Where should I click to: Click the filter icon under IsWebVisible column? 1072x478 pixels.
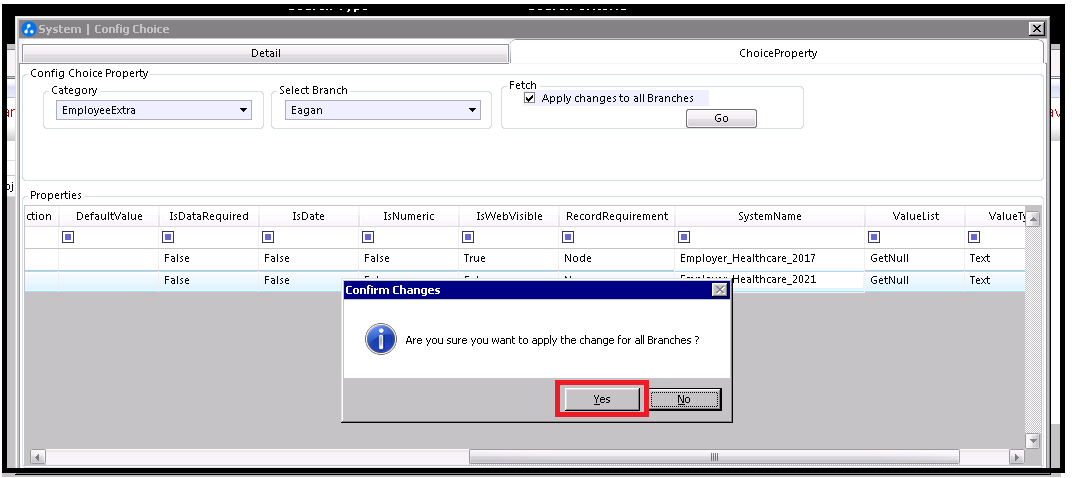(x=468, y=237)
